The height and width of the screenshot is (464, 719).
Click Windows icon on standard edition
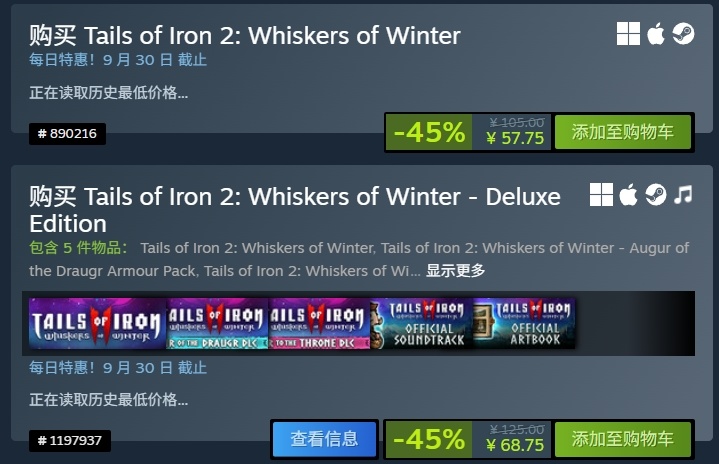click(x=628, y=33)
